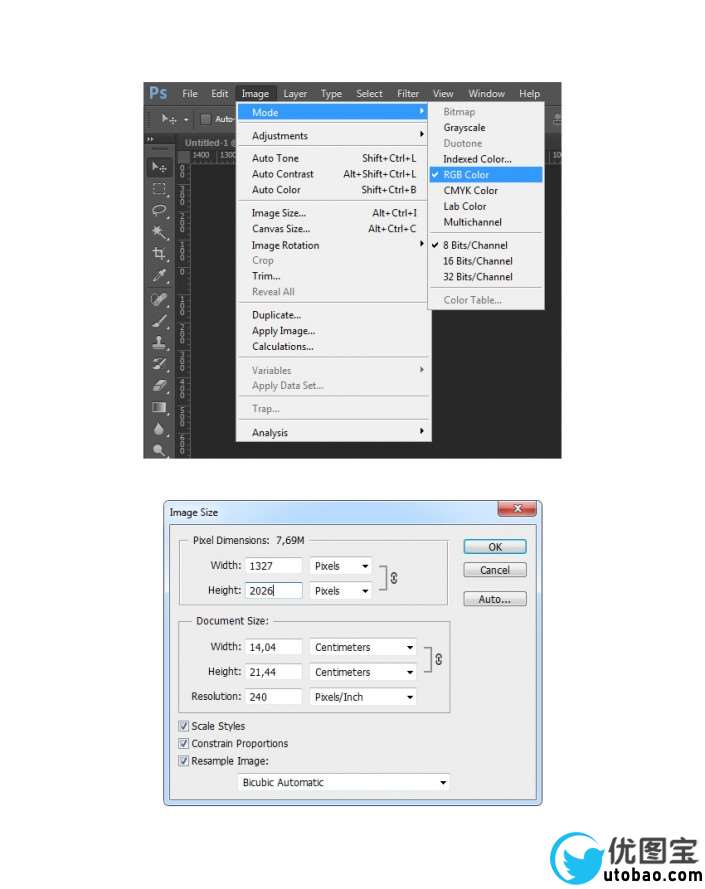Click the pixel dimensions chain link icon
The height and width of the screenshot is (889, 705).
[x=394, y=578]
